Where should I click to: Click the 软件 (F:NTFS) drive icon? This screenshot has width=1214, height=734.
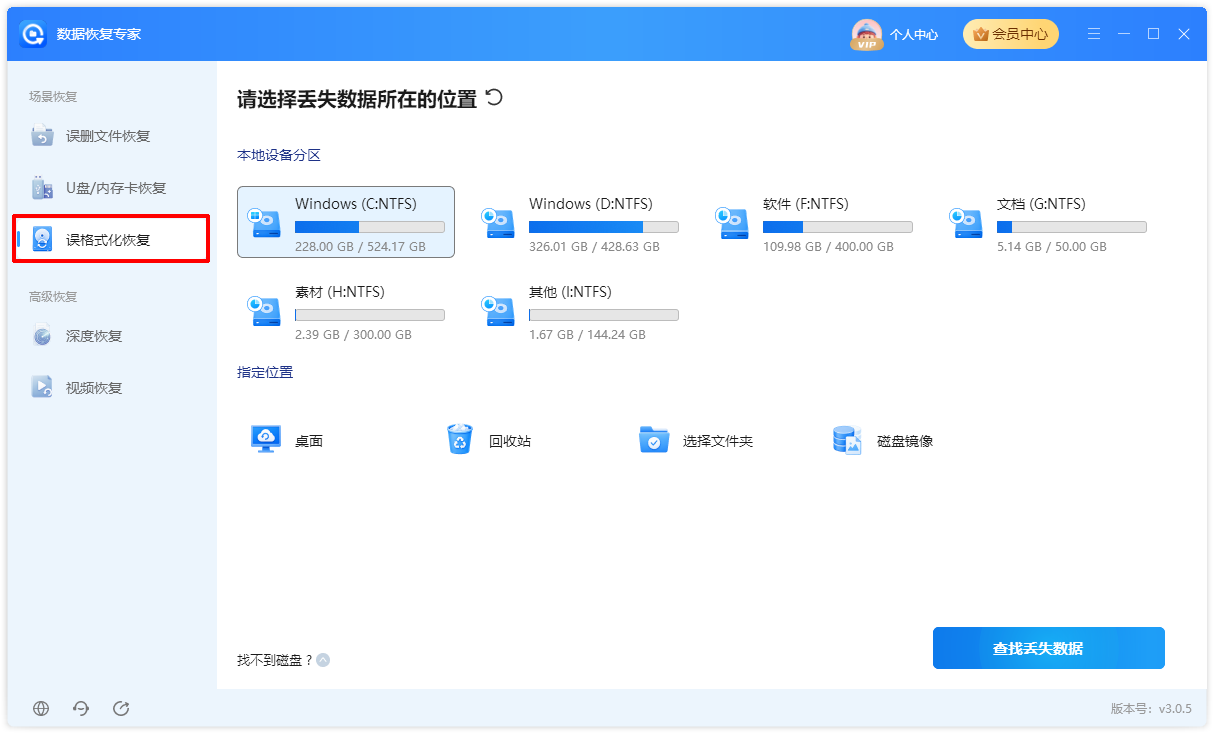pyautogui.click(x=733, y=222)
